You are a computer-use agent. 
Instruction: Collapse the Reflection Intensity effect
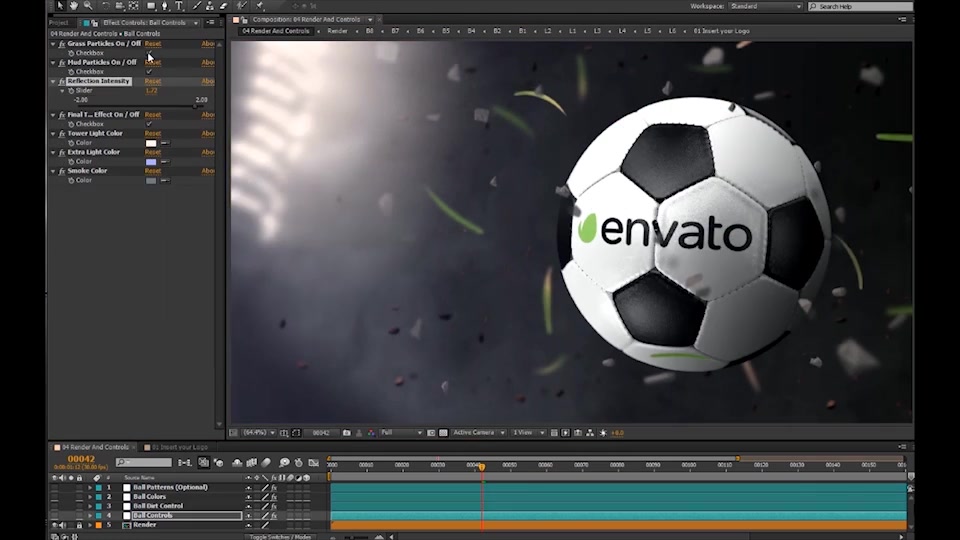tap(53, 81)
